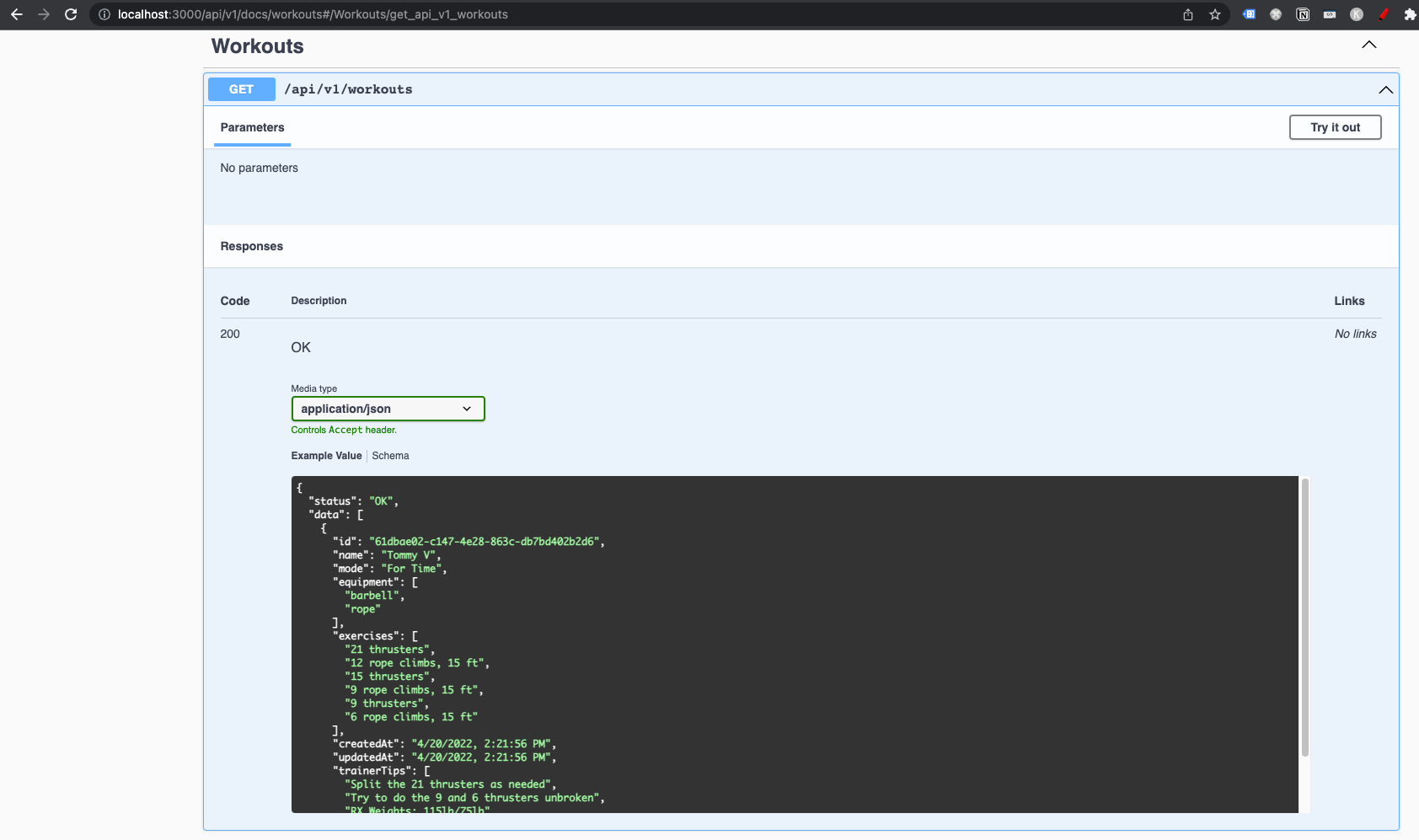The height and width of the screenshot is (840, 1419).
Task: Open the application/json media type dropdown
Action: point(388,409)
